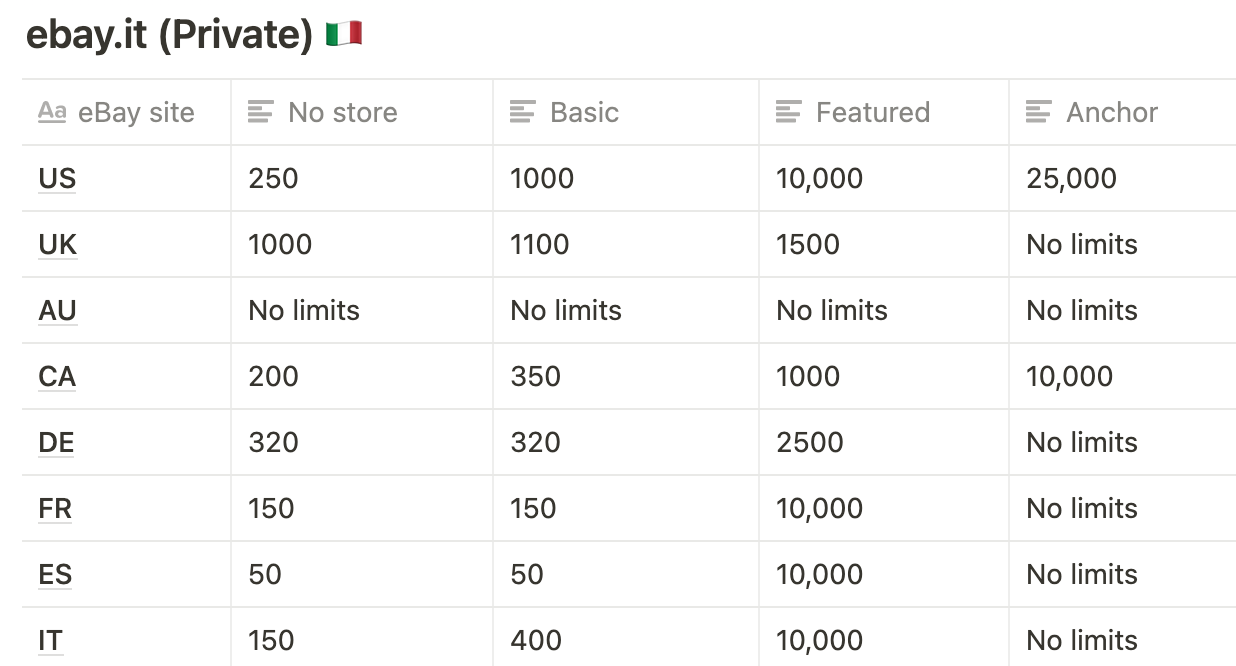The height and width of the screenshot is (666, 1236).
Task: Open the AU row page
Action: pos(57,310)
